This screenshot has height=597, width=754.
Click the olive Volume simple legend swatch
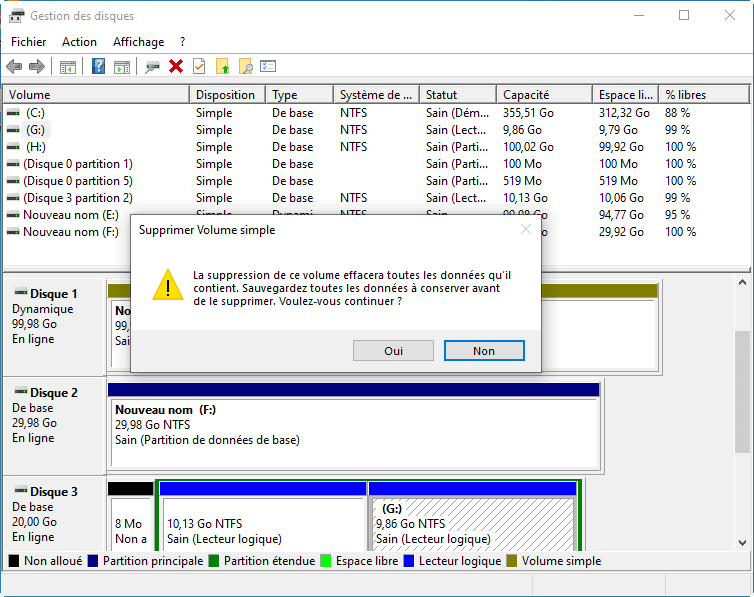[x=512, y=561]
